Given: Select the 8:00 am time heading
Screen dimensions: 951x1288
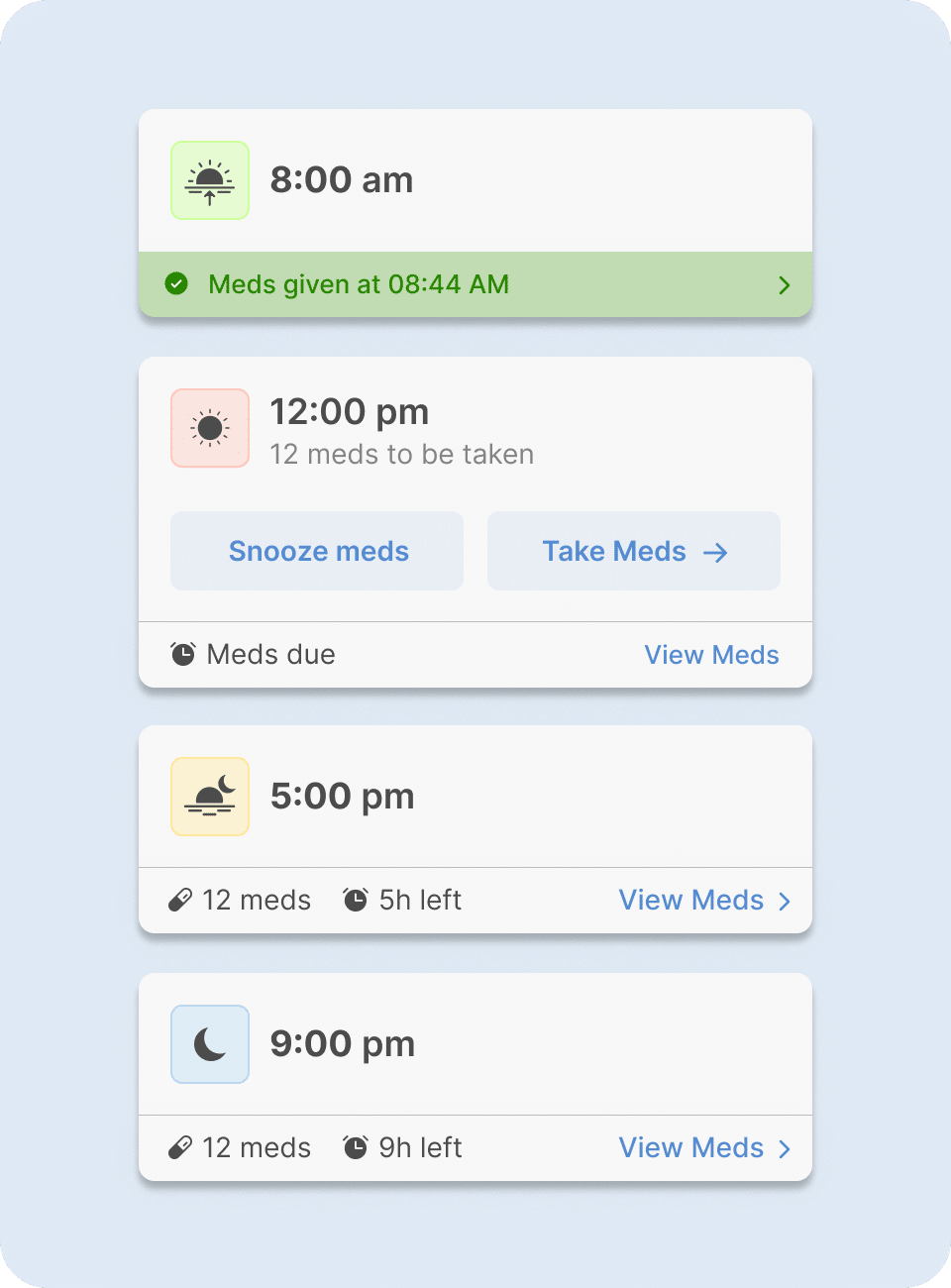Looking at the screenshot, I should [342, 180].
